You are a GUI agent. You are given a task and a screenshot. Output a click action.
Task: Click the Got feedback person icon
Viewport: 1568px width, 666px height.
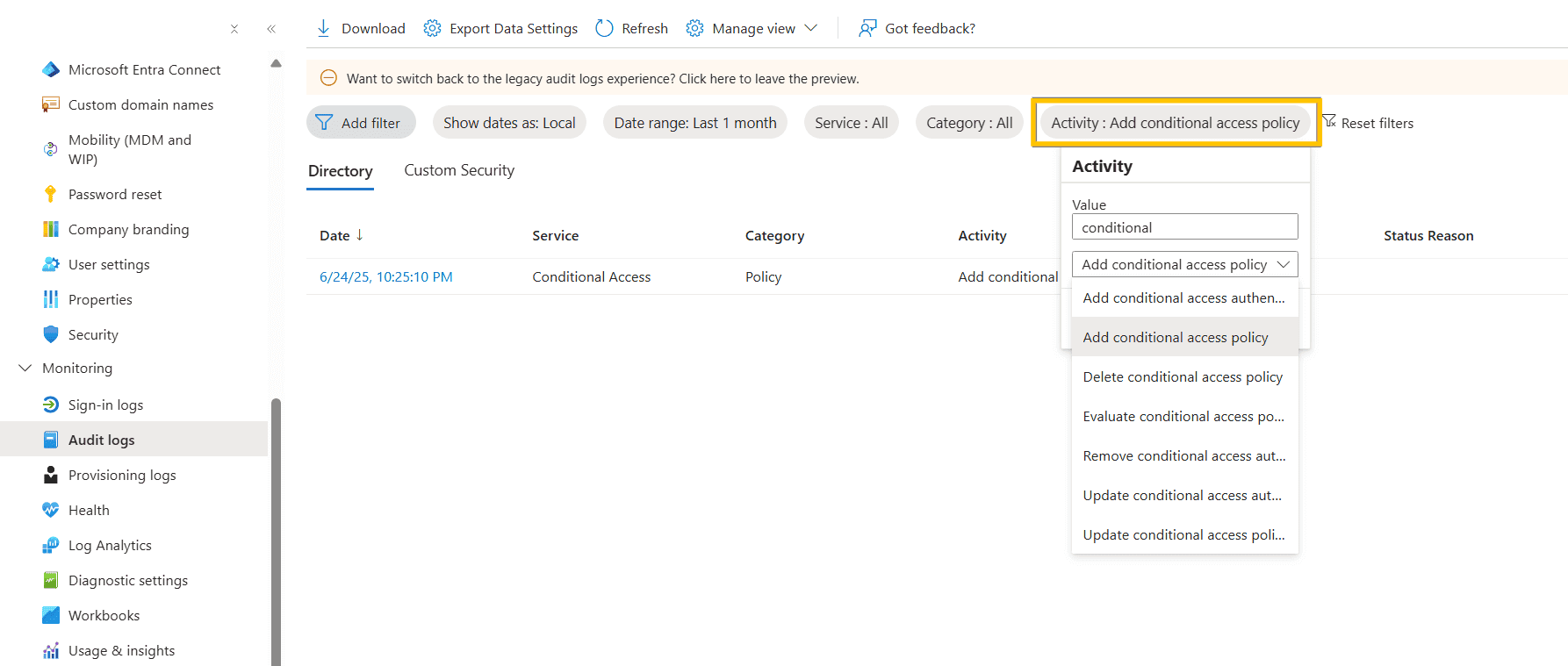point(867,28)
